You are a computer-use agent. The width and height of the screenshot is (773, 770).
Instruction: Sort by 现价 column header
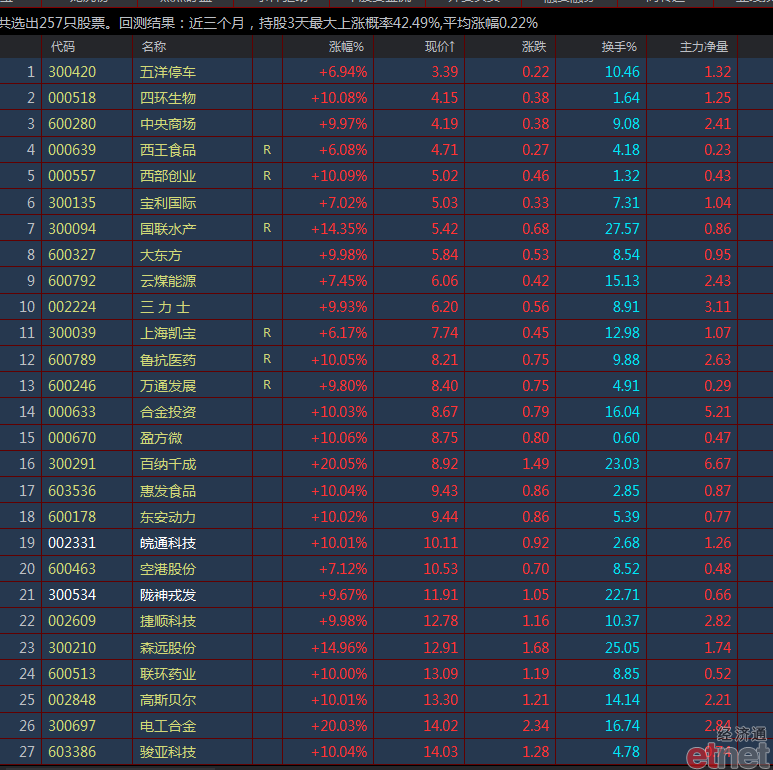coord(440,47)
